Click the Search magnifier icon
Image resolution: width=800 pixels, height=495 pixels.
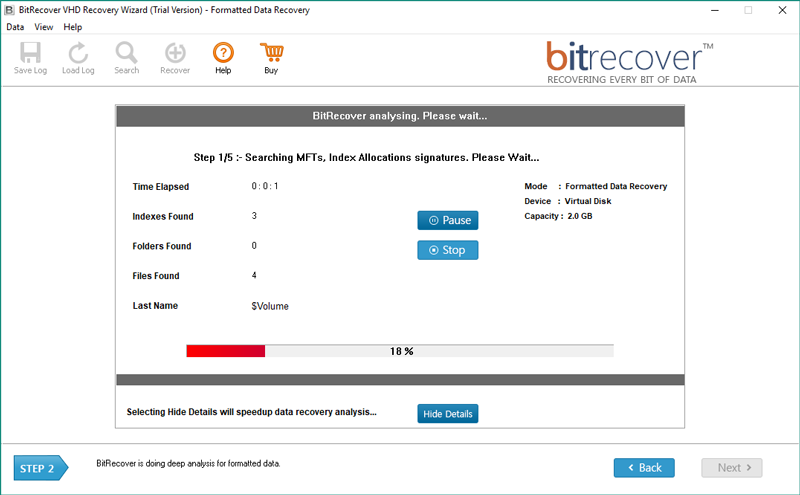(x=127, y=58)
